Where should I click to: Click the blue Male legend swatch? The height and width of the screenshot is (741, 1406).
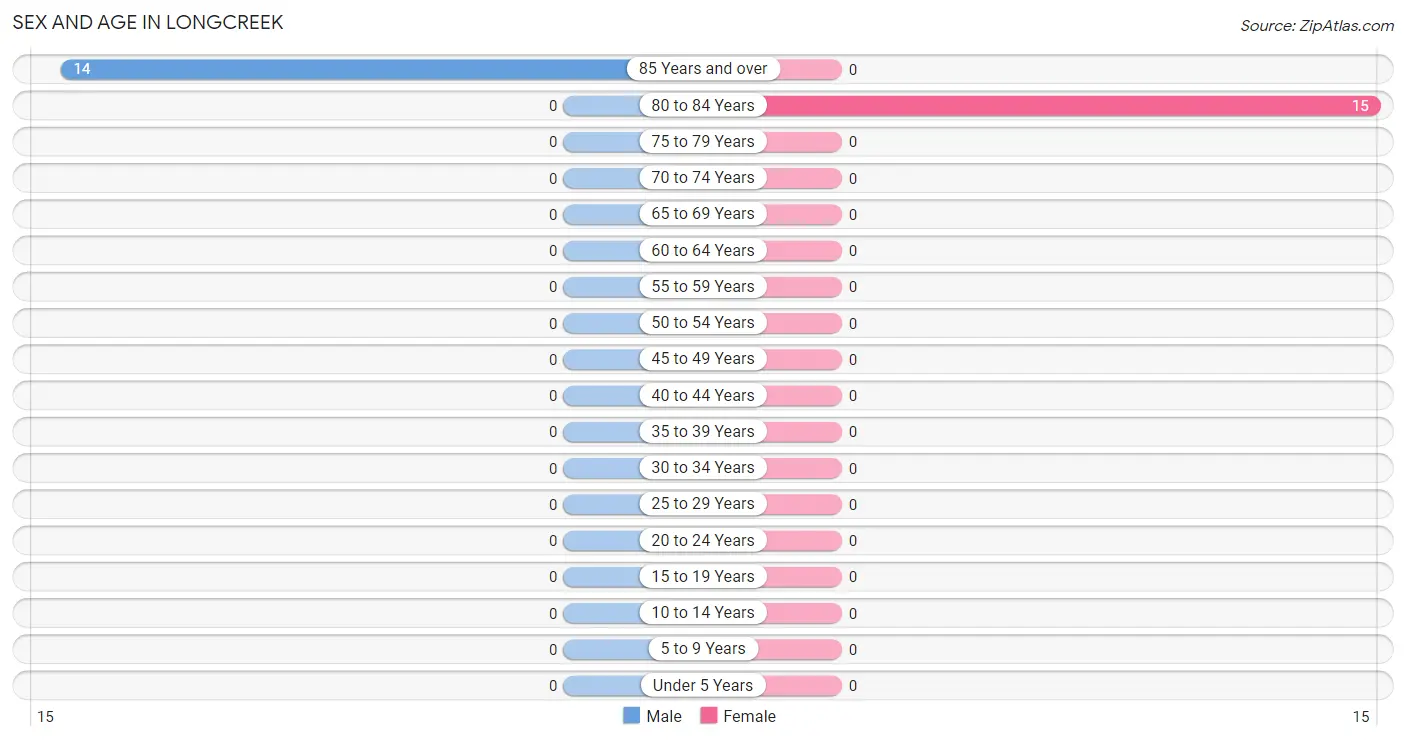point(631,716)
